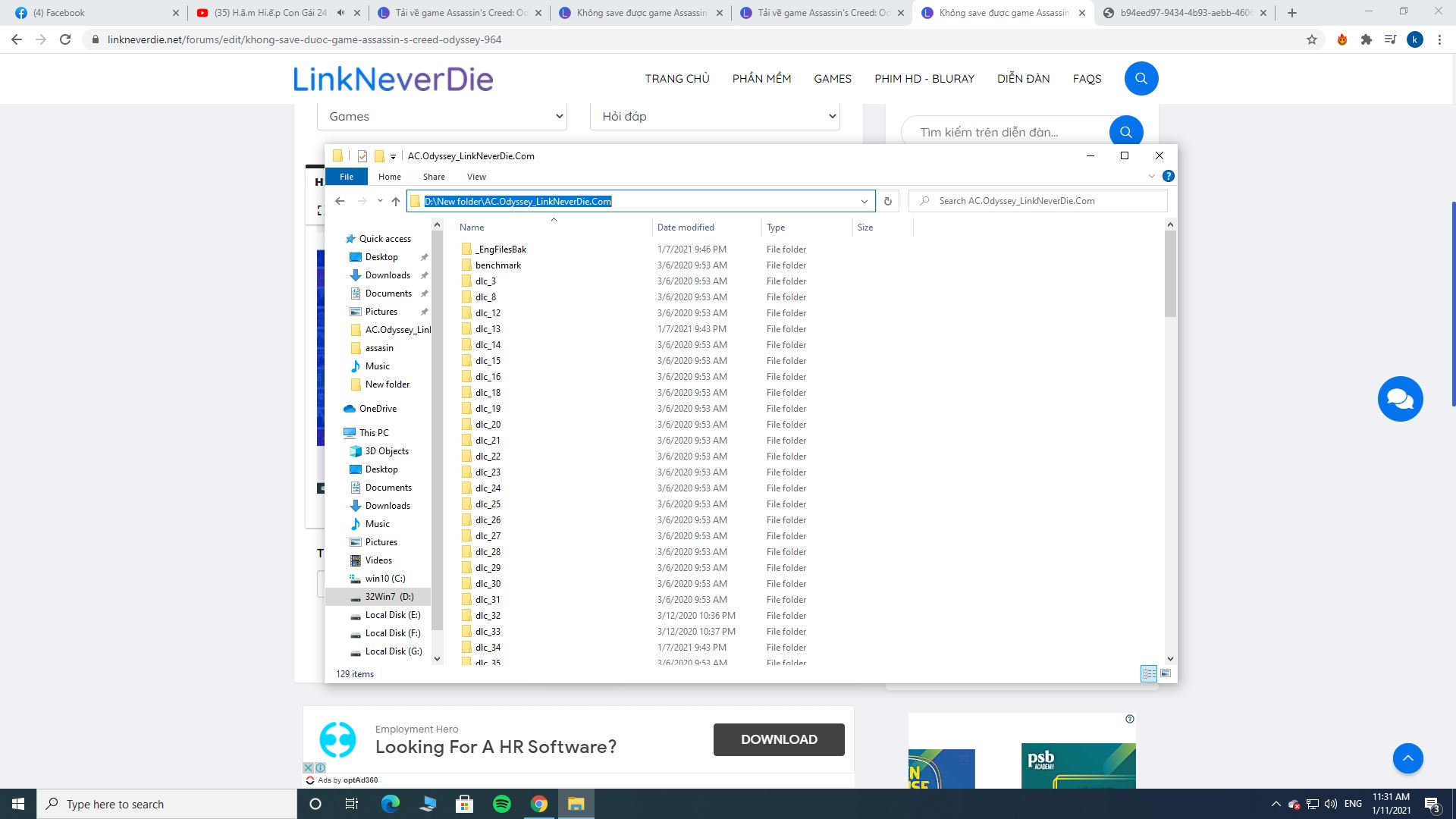
Task: Open the Share tab in Explorer ribbon
Action: (433, 176)
